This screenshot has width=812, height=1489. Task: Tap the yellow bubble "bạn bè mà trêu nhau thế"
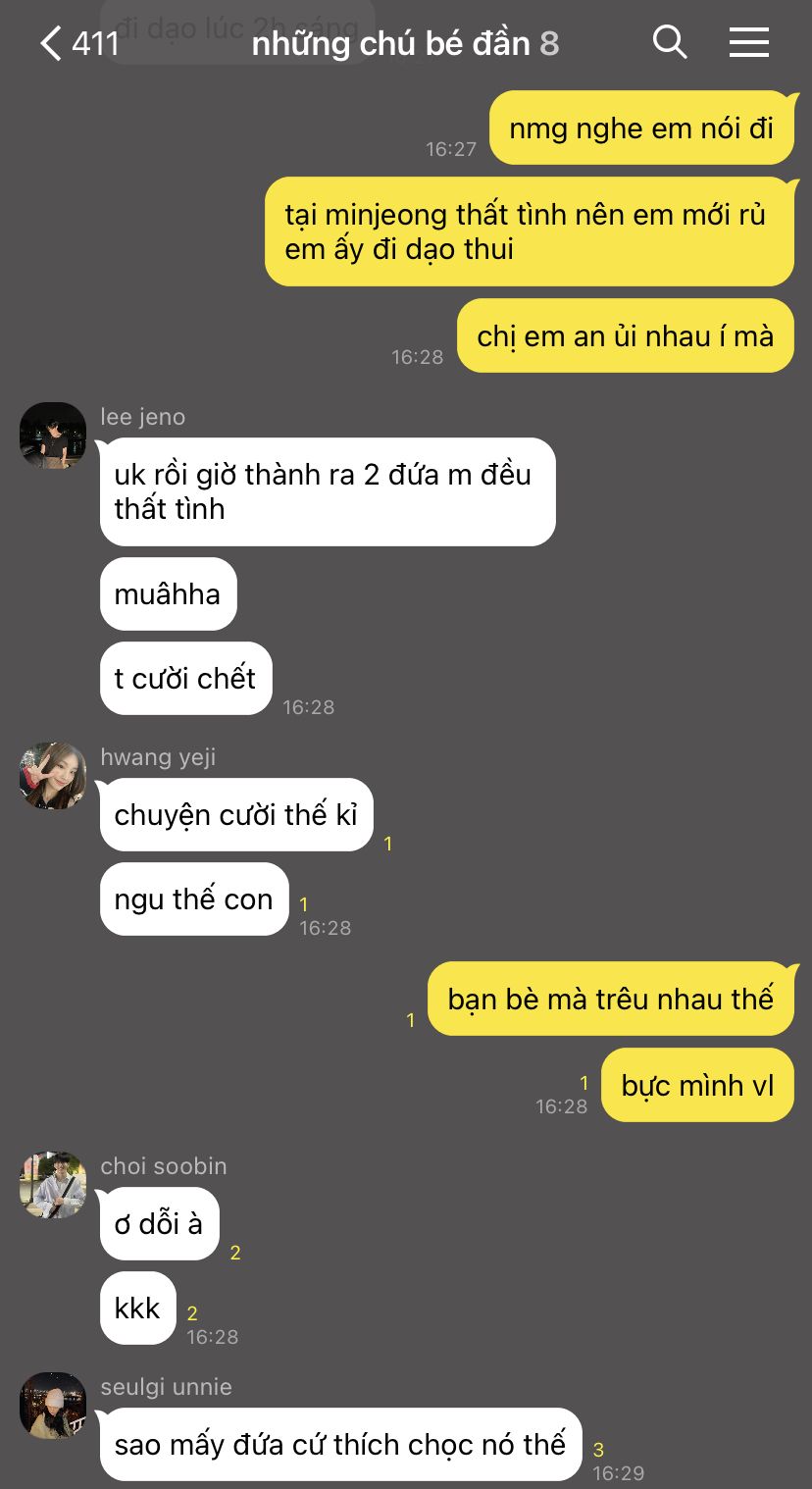(611, 1000)
